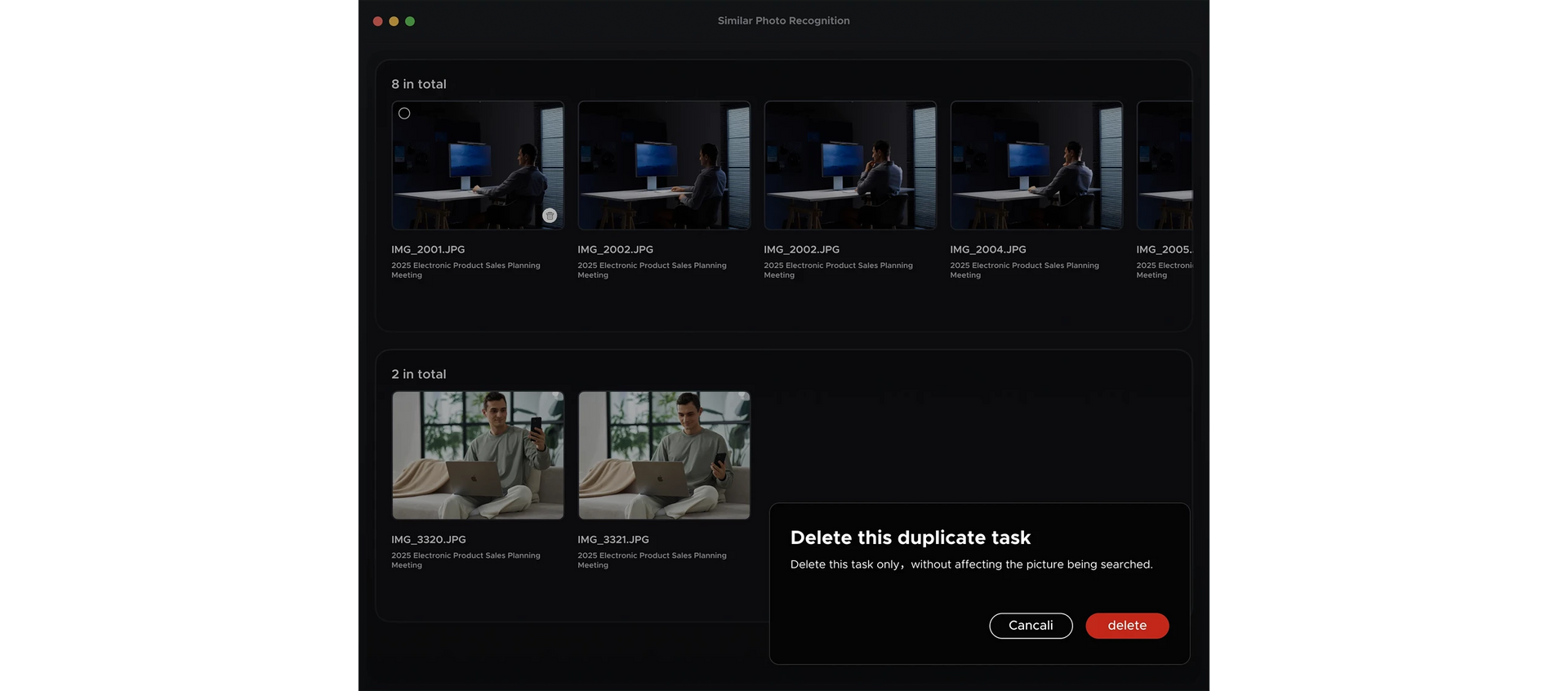Click the "2 in total" group header

pos(418,374)
